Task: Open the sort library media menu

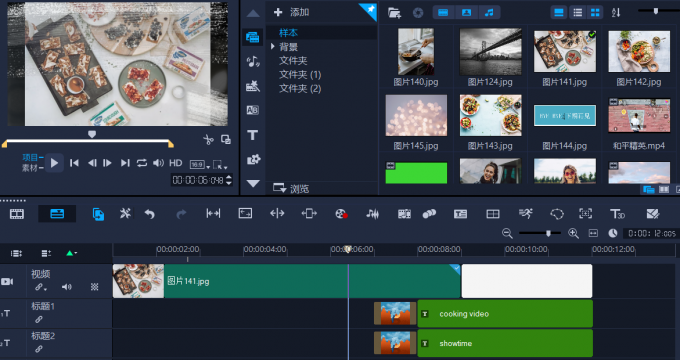Action: tap(616, 13)
